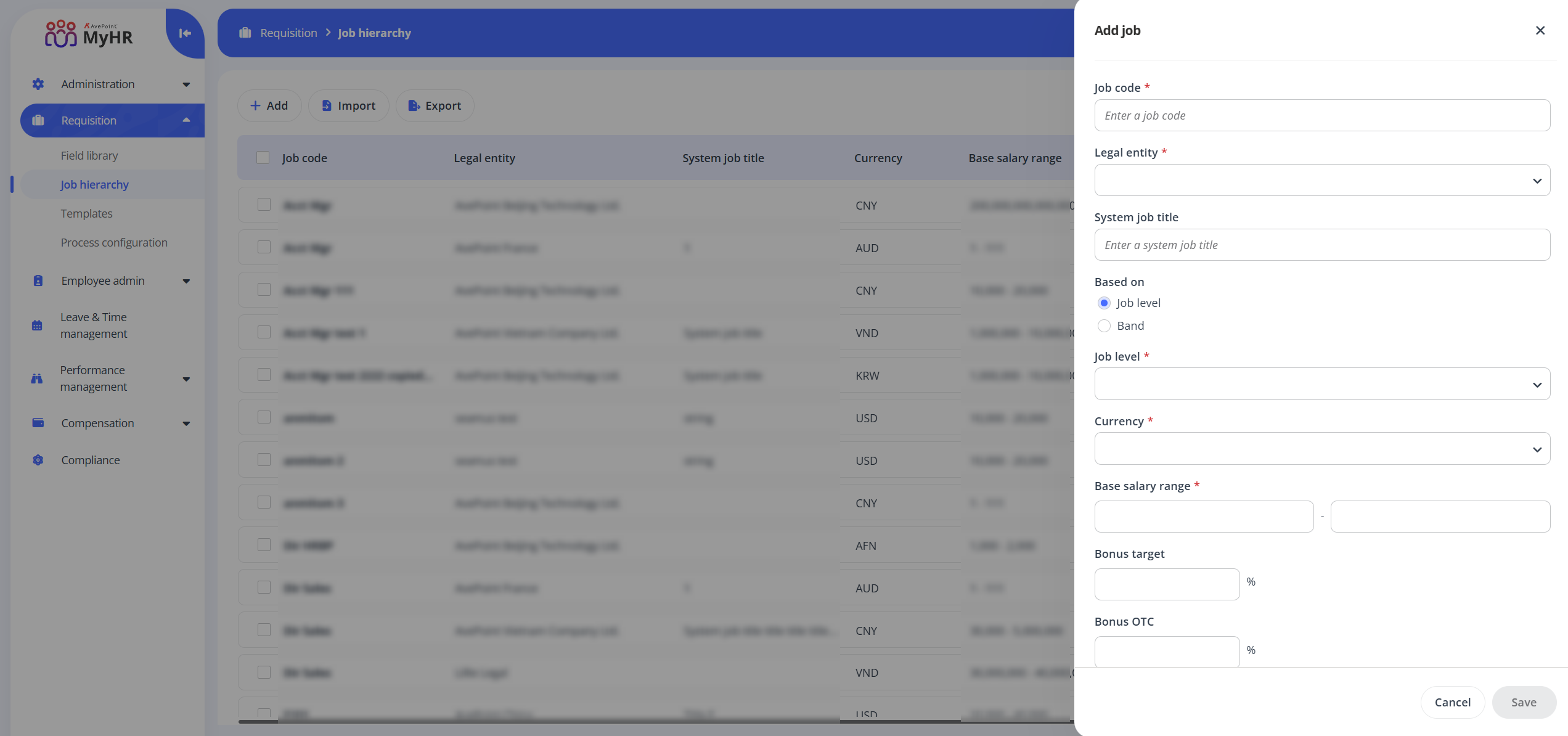Click the System job title input field
The height and width of the screenshot is (736, 1568).
pyautogui.click(x=1322, y=245)
